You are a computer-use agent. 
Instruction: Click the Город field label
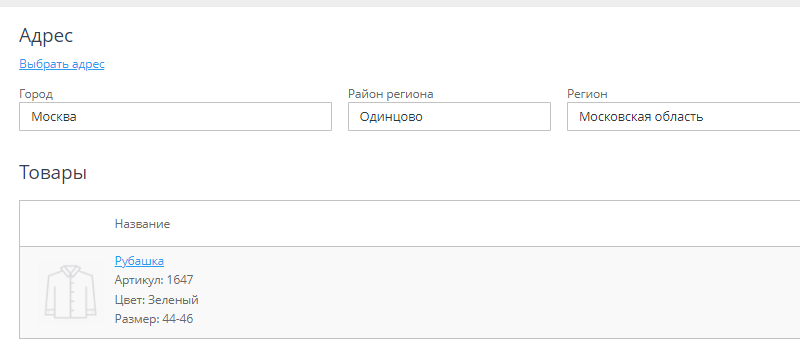point(36,94)
